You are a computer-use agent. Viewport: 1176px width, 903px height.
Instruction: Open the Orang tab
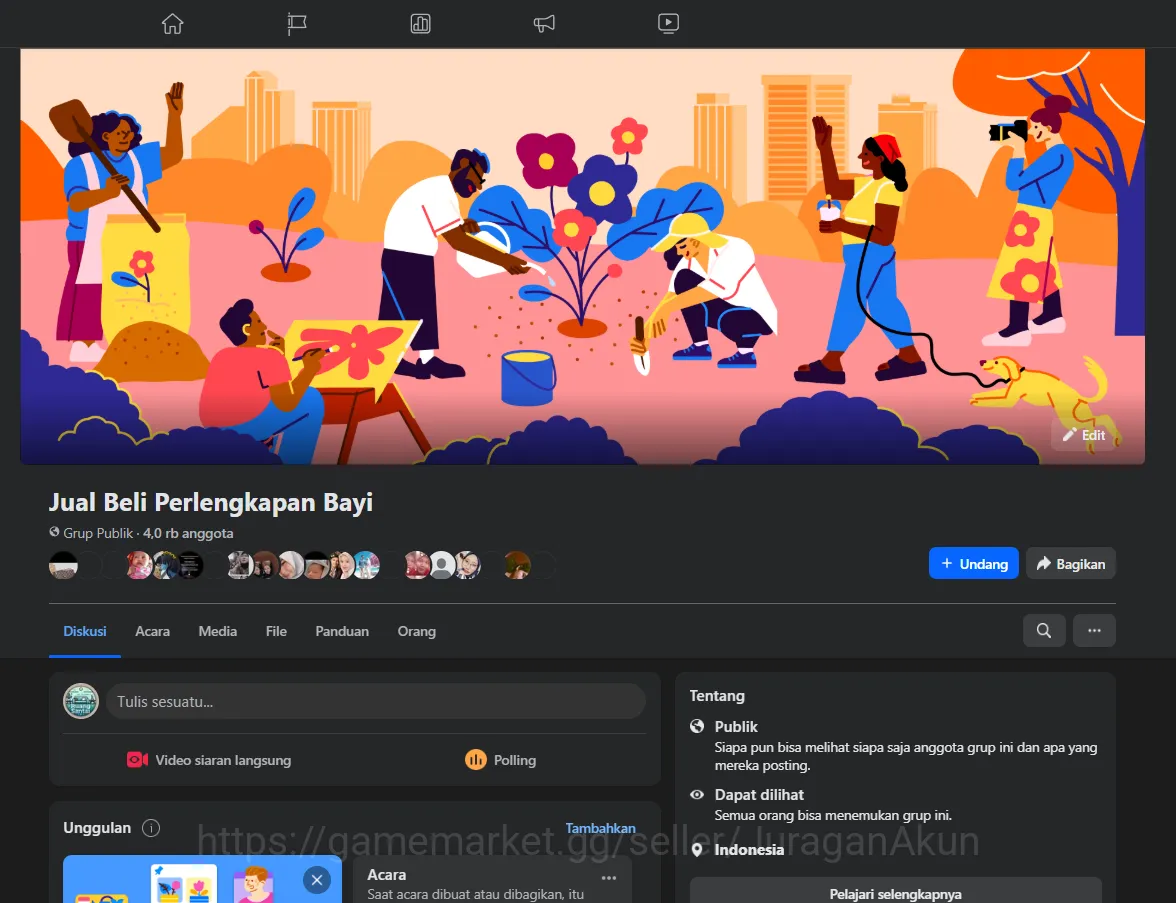[416, 632]
